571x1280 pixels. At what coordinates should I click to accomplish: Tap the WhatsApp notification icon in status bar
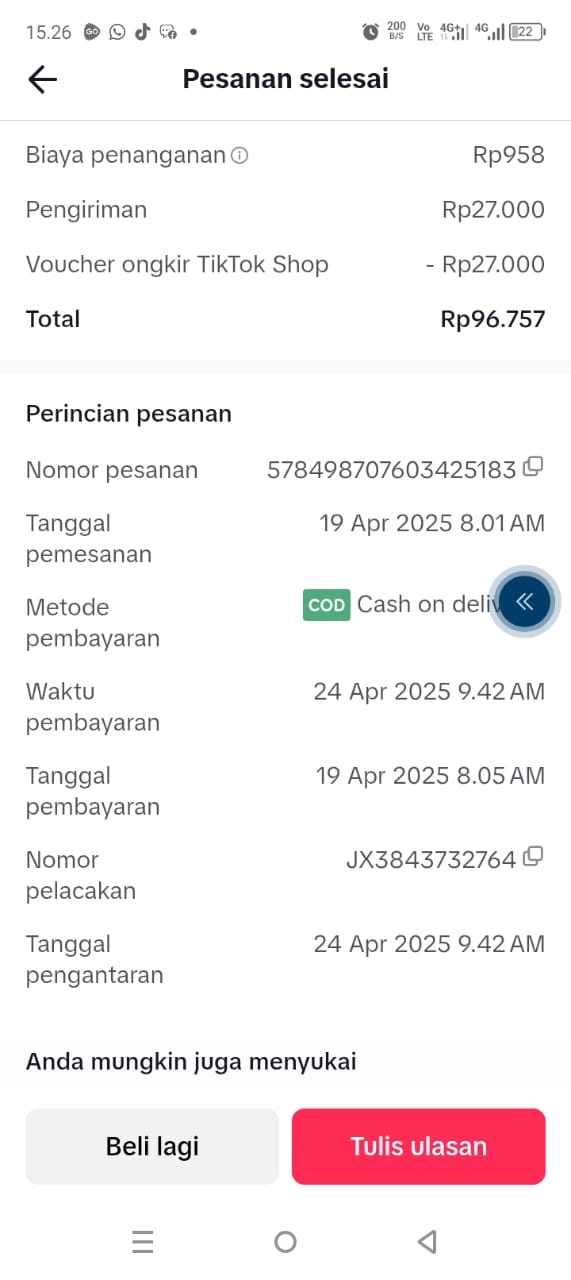(x=118, y=32)
